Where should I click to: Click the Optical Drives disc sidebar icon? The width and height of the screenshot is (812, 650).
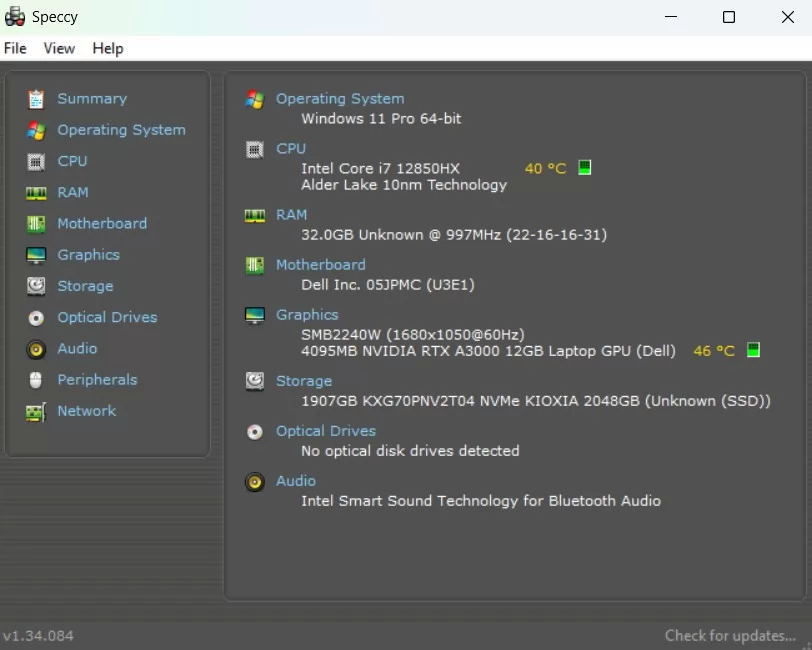click(36, 317)
